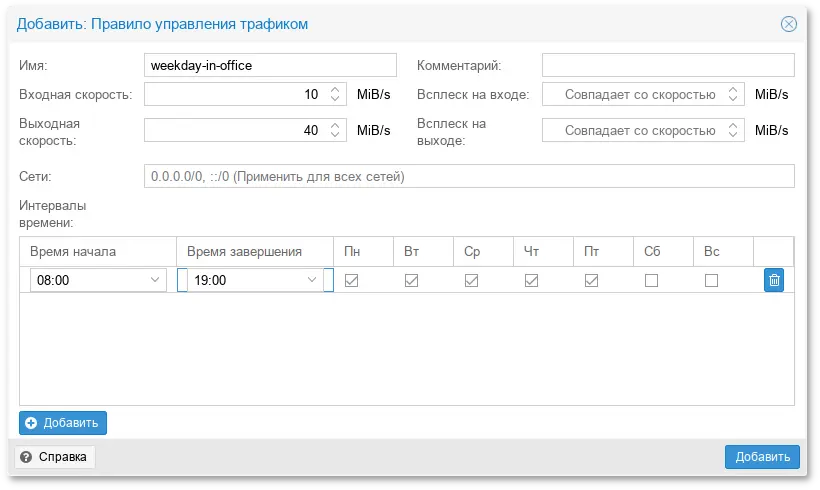Toggle the Пт (Friday) checkbox

591,280
